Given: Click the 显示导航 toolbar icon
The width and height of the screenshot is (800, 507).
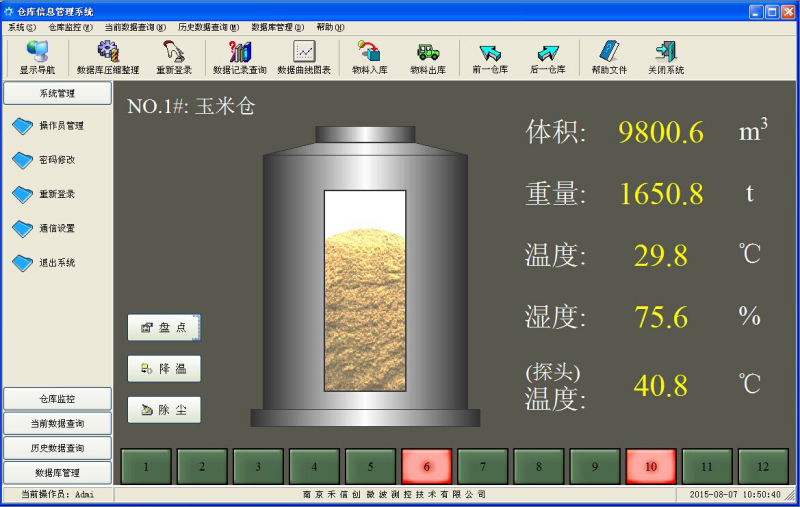Looking at the screenshot, I should [37, 56].
